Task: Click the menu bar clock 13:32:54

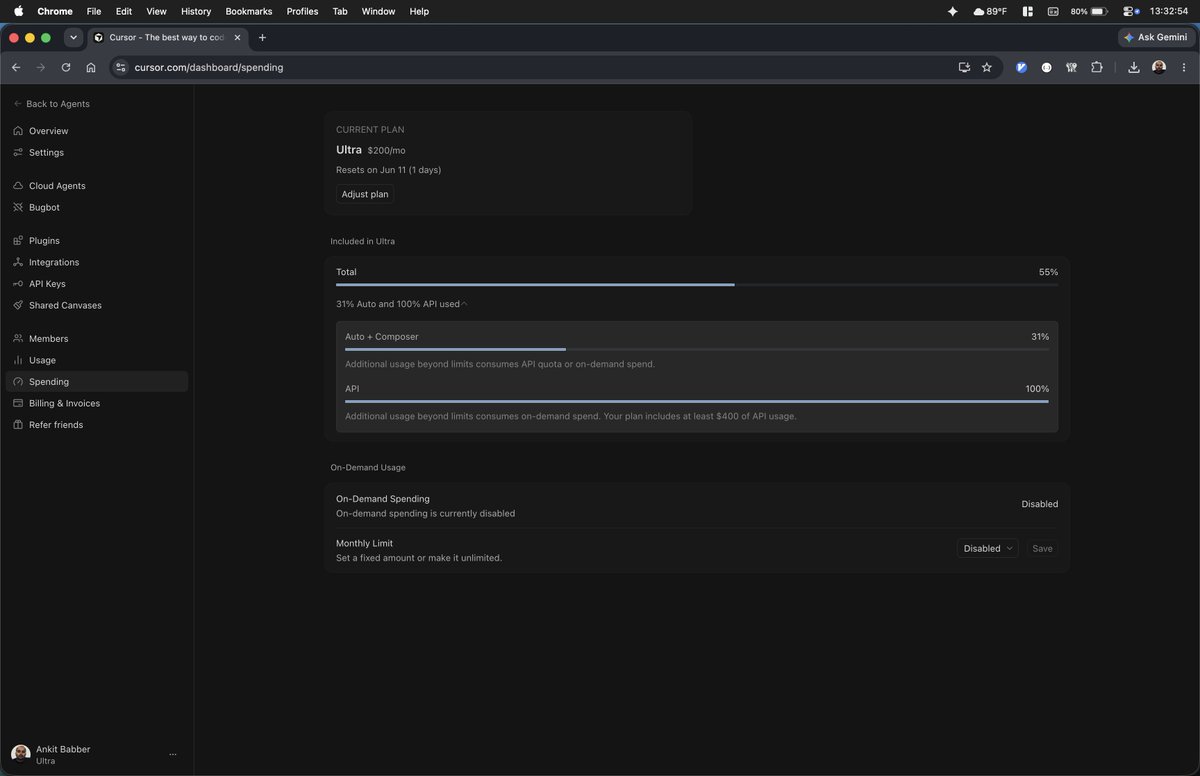Action: click(1169, 11)
